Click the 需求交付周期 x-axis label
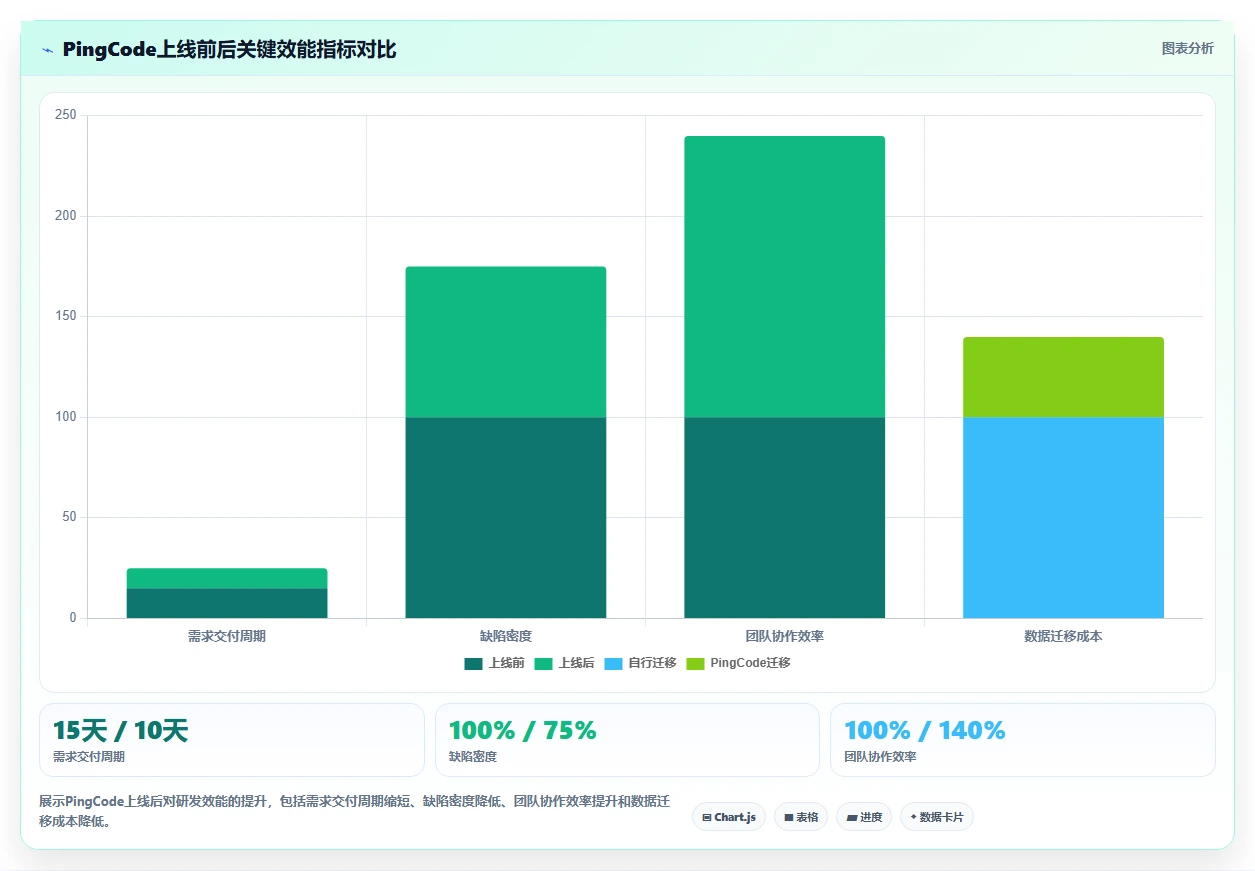This screenshot has width=1255, height=871. click(227, 636)
